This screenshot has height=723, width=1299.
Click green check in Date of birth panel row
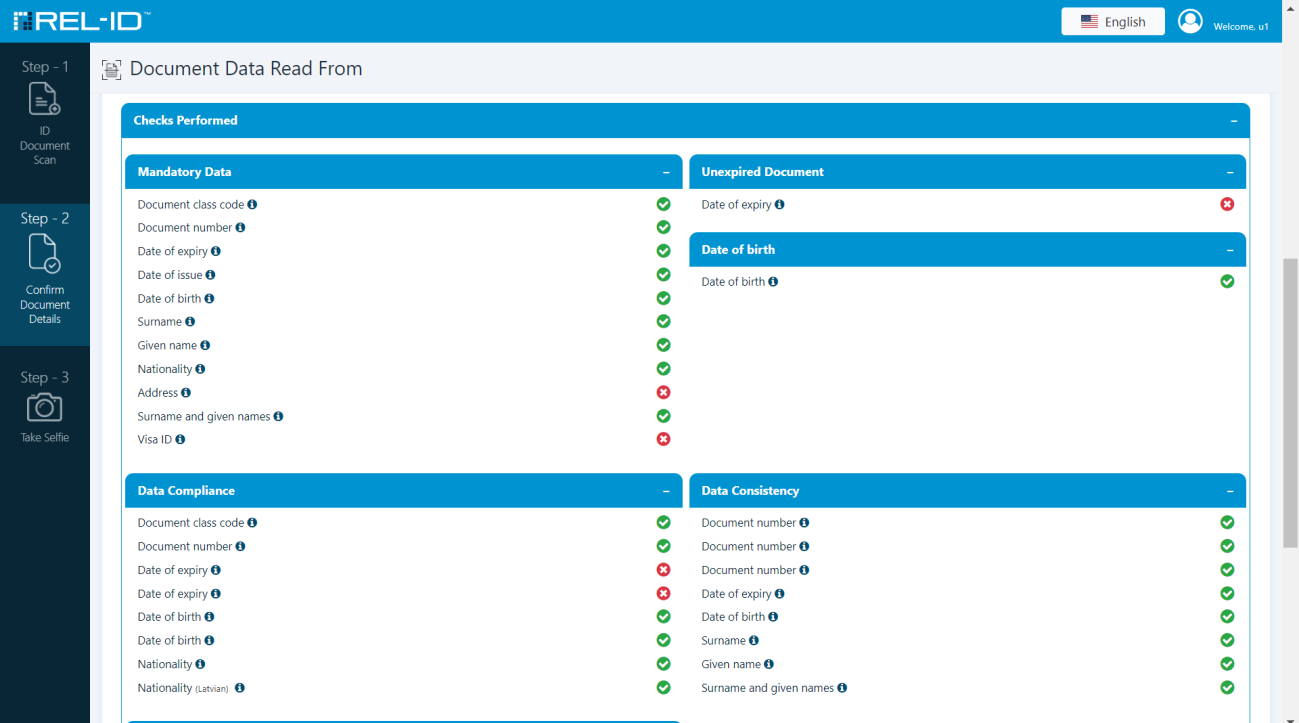click(x=1227, y=281)
